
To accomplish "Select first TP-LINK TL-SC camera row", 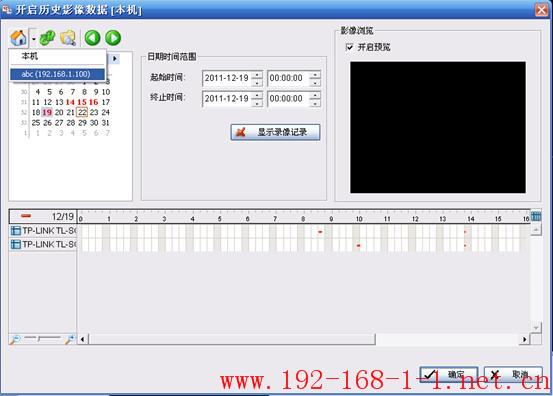I will tap(43, 231).
